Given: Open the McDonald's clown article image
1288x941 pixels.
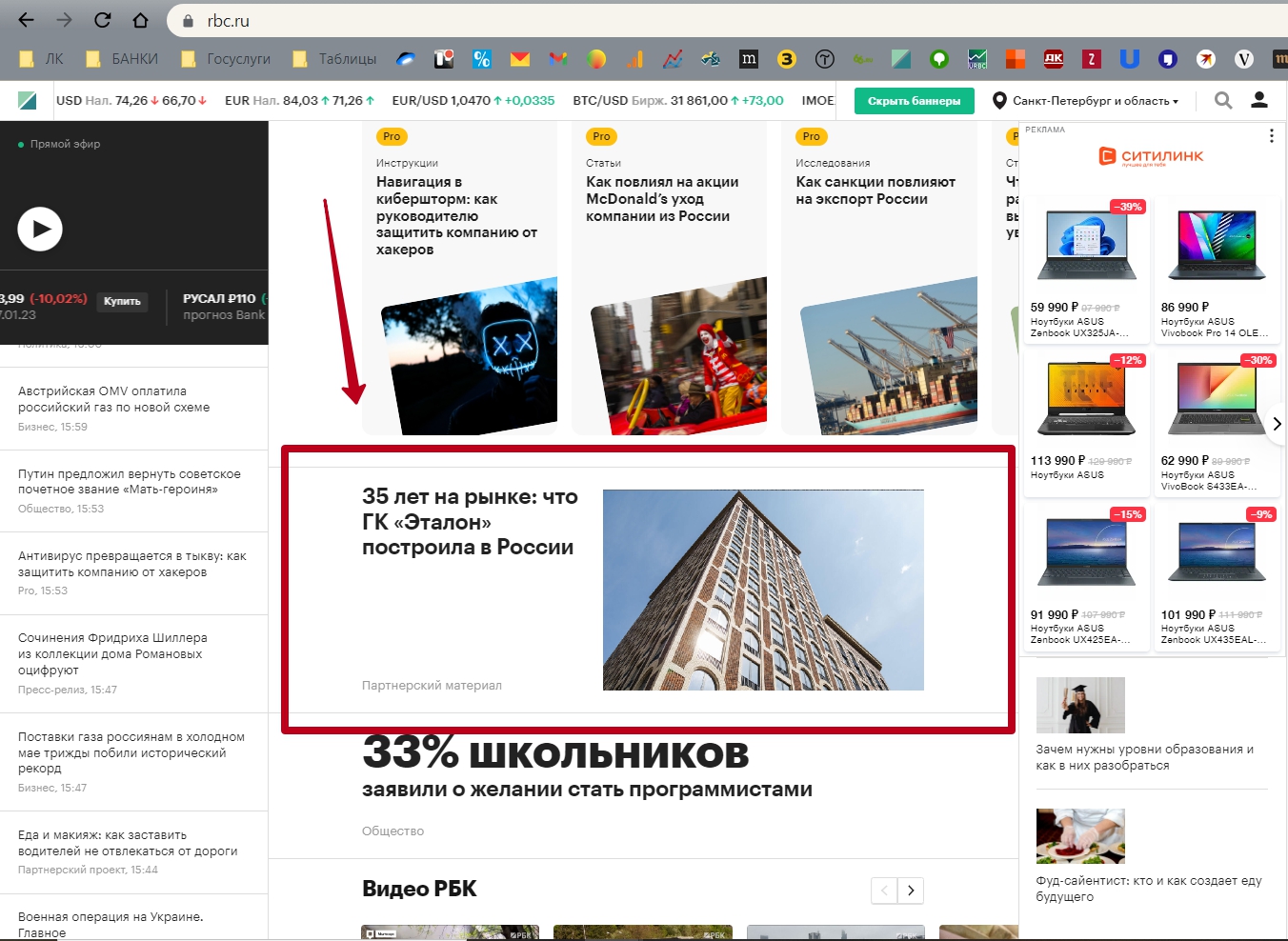Looking at the screenshot, I should 678,357.
